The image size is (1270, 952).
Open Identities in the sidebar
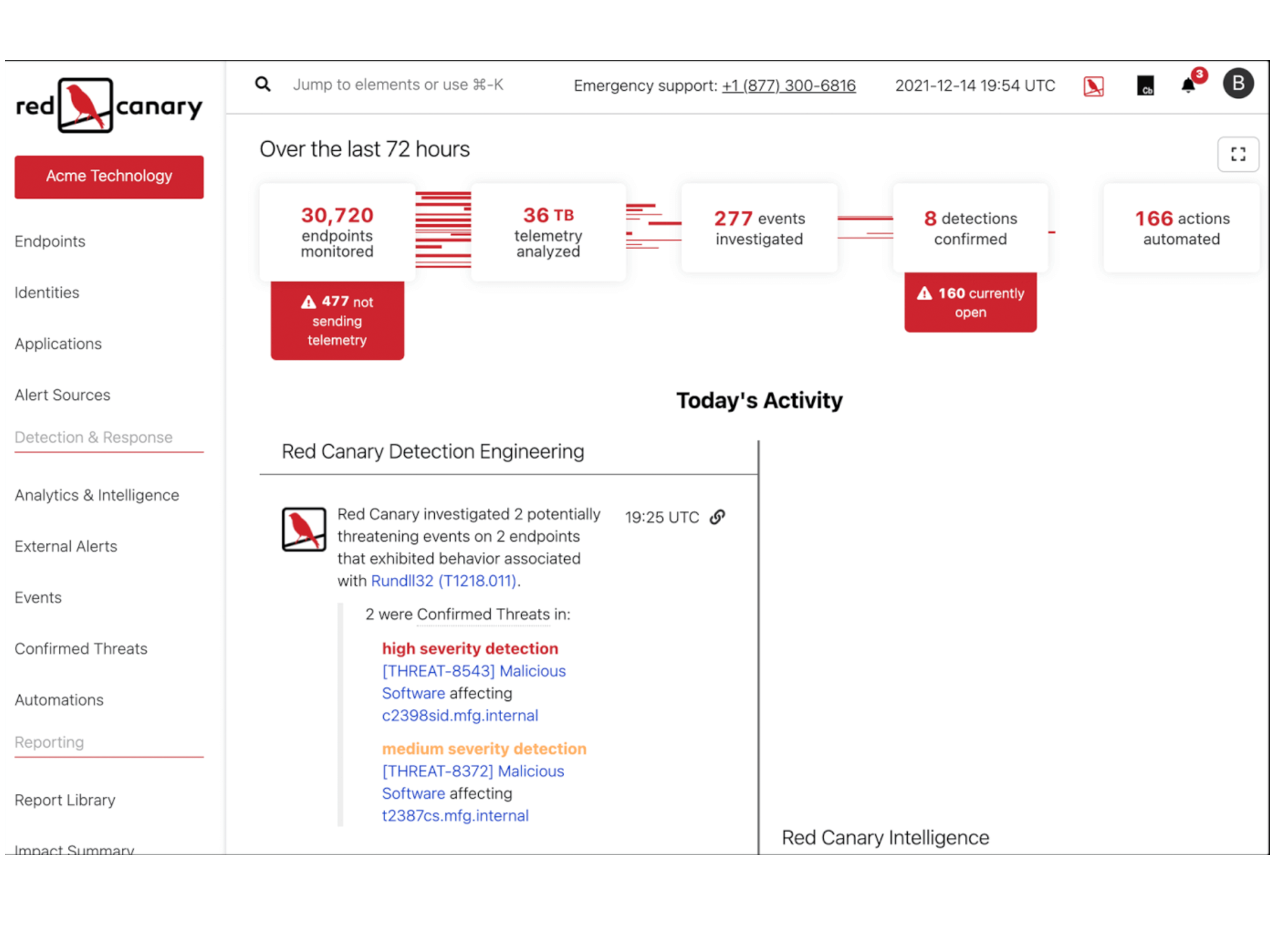pos(47,293)
